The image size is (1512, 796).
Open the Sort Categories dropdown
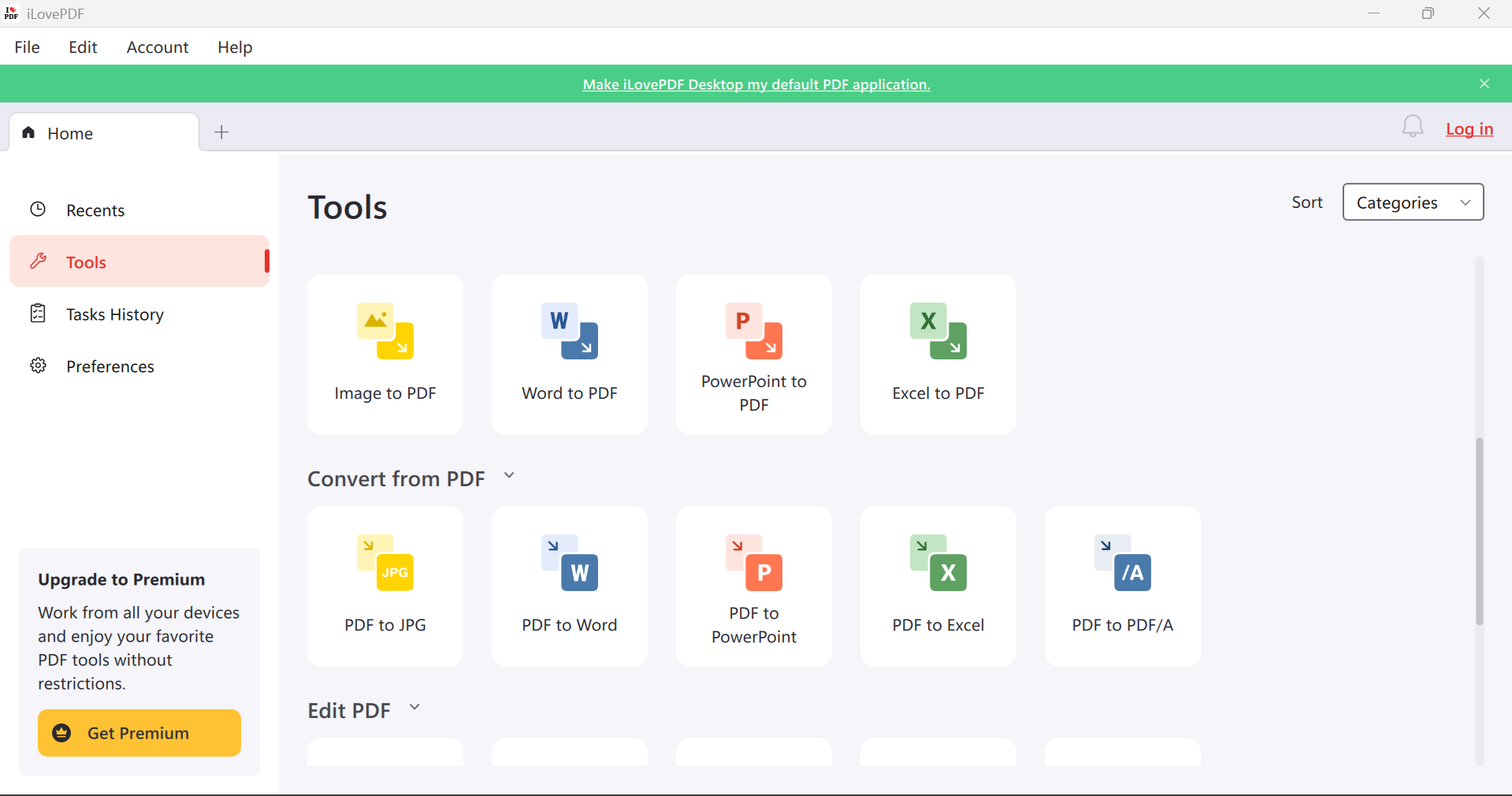(1414, 202)
